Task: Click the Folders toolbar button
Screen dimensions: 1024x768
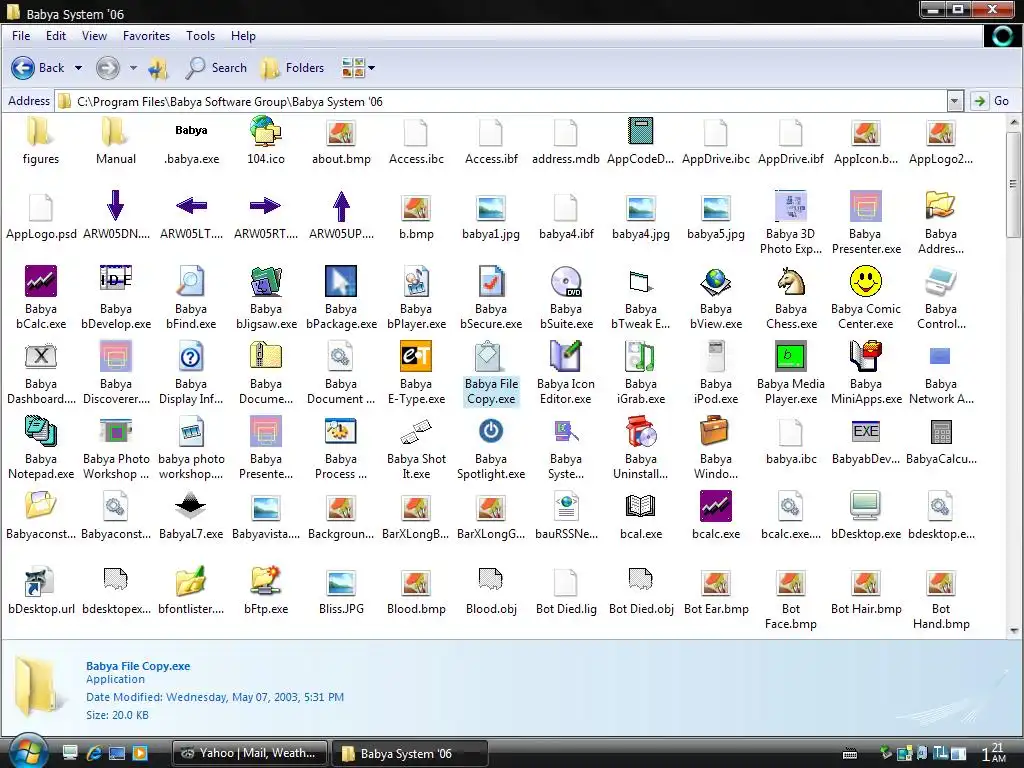Action: (x=292, y=68)
